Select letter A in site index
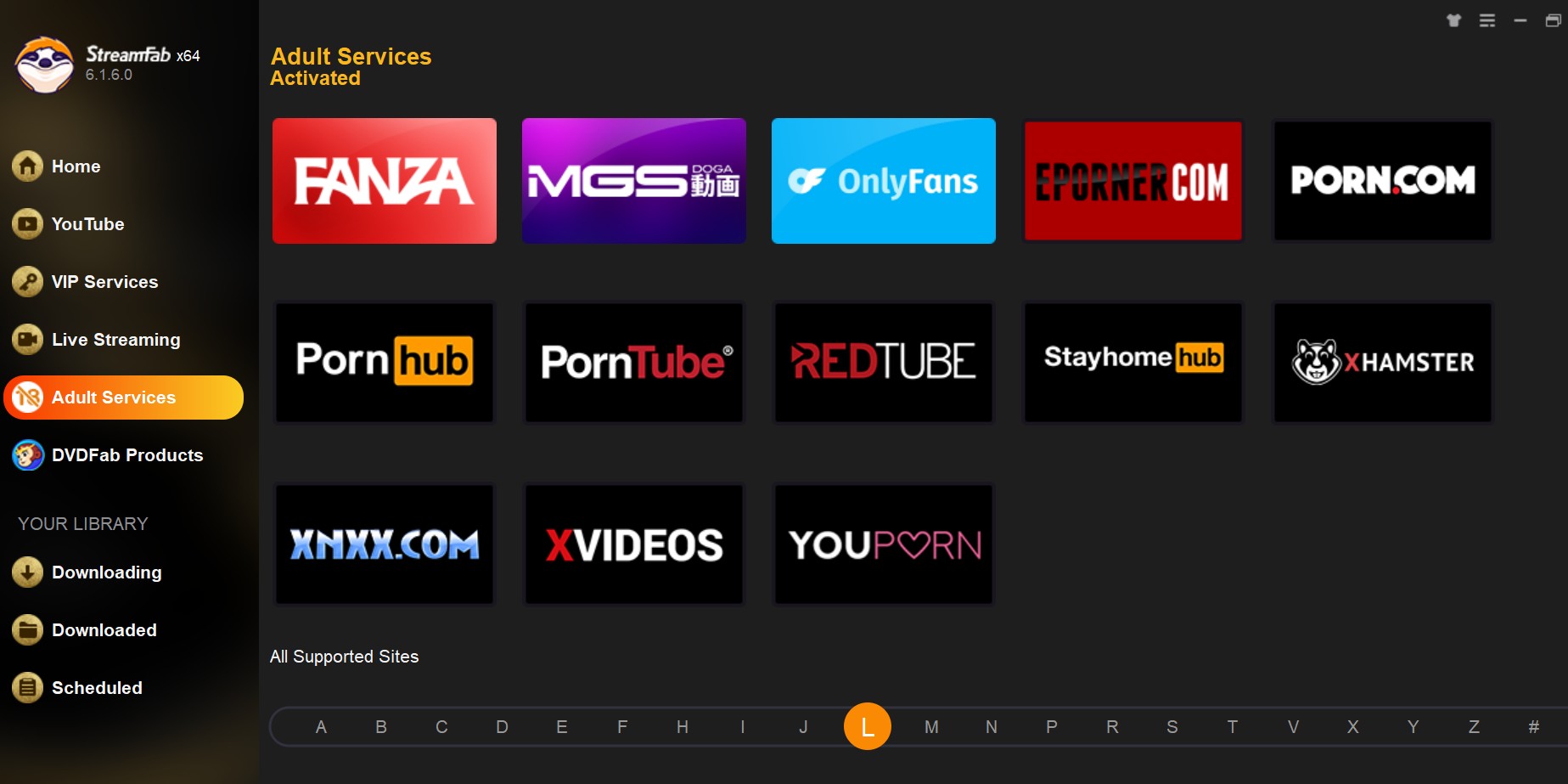The height and width of the screenshot is (784, 1568). coord(321,727)
